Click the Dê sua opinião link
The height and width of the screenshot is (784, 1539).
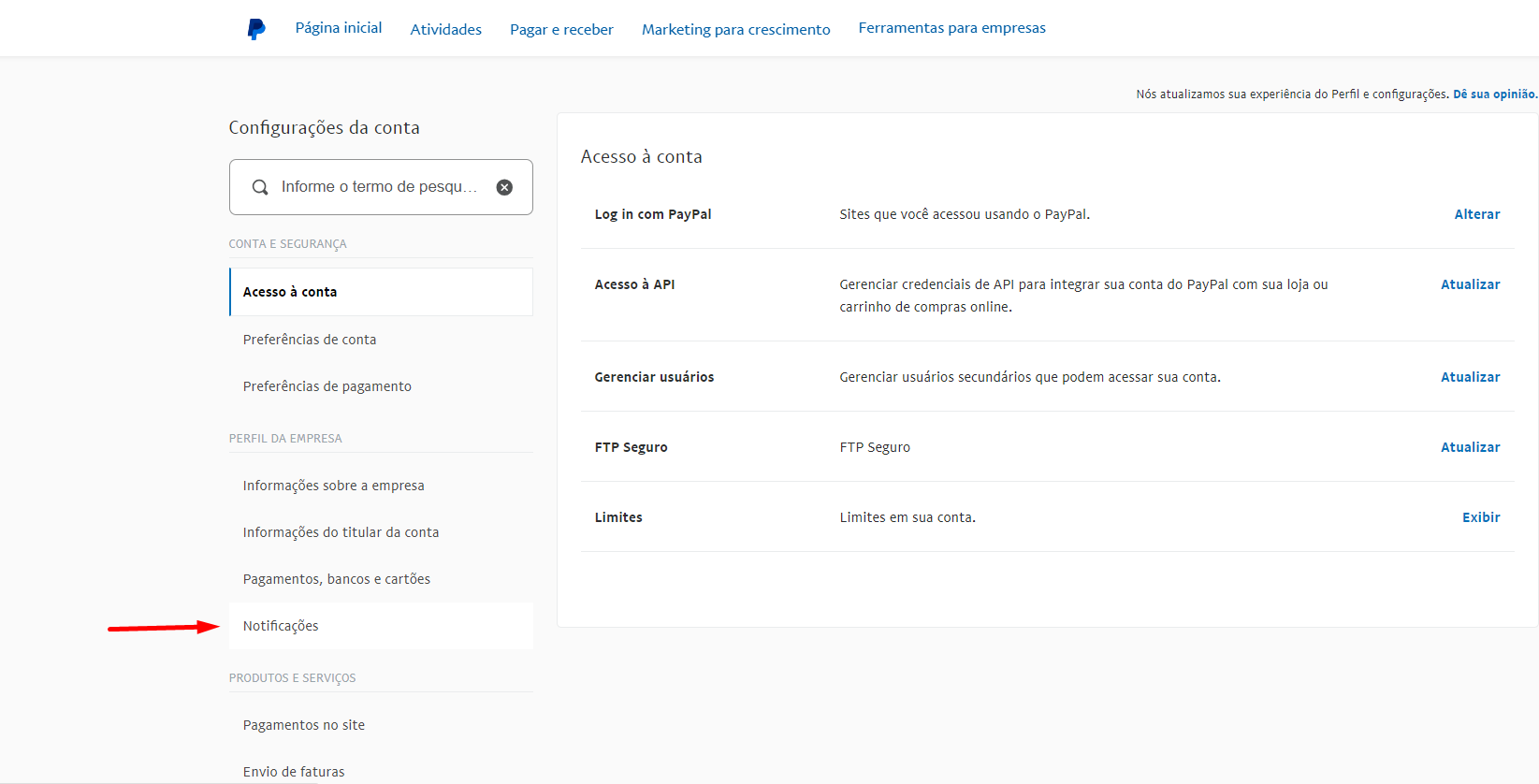(1495, 94)
